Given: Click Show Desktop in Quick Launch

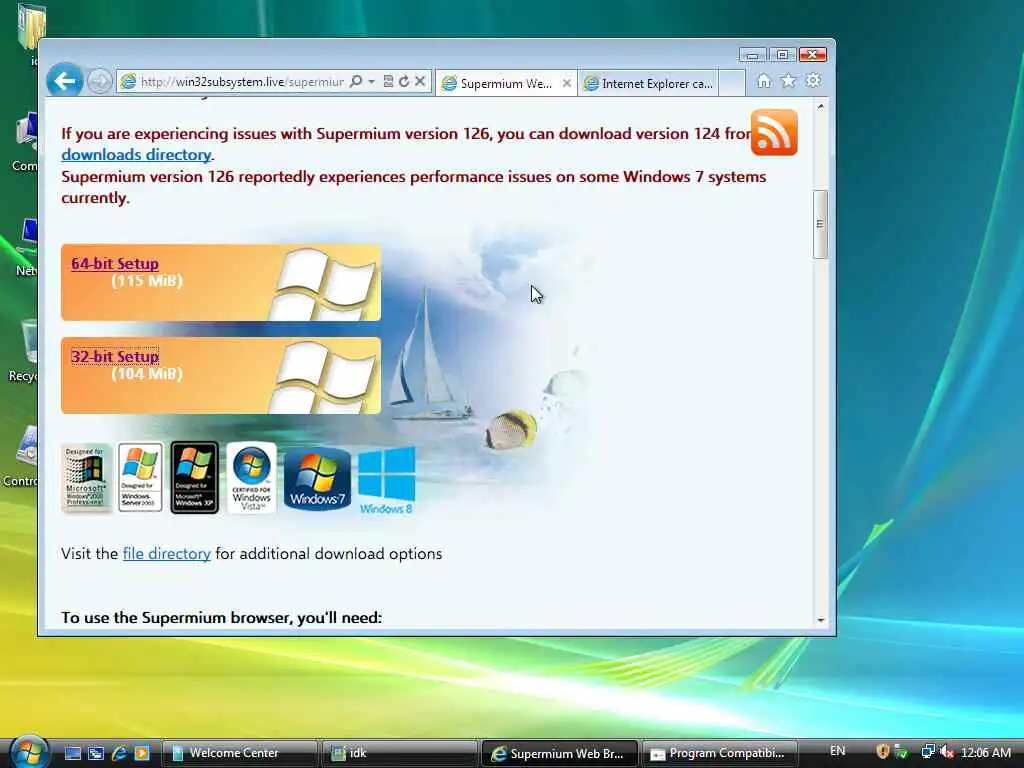Looking at the screenshot, I should [x=73, y=754].
